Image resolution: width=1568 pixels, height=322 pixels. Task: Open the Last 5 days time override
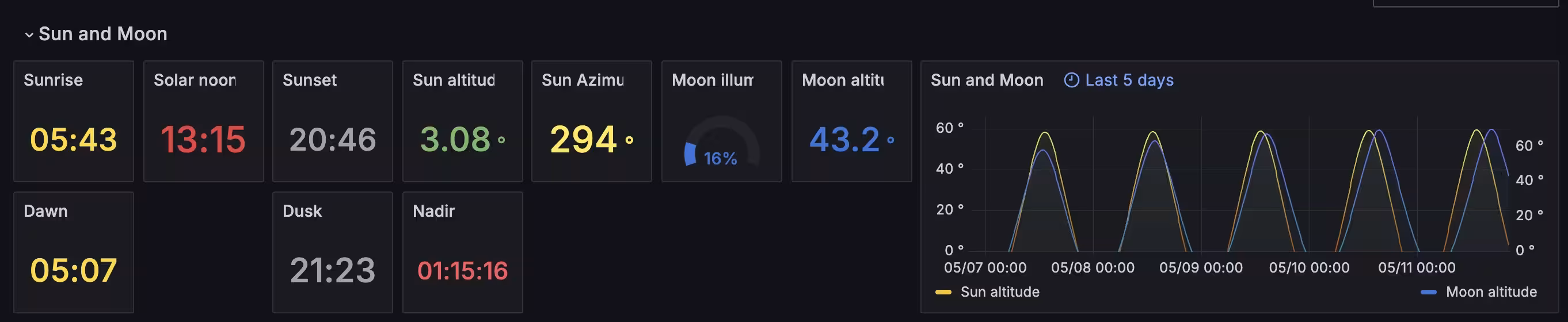click(1119, 80)
